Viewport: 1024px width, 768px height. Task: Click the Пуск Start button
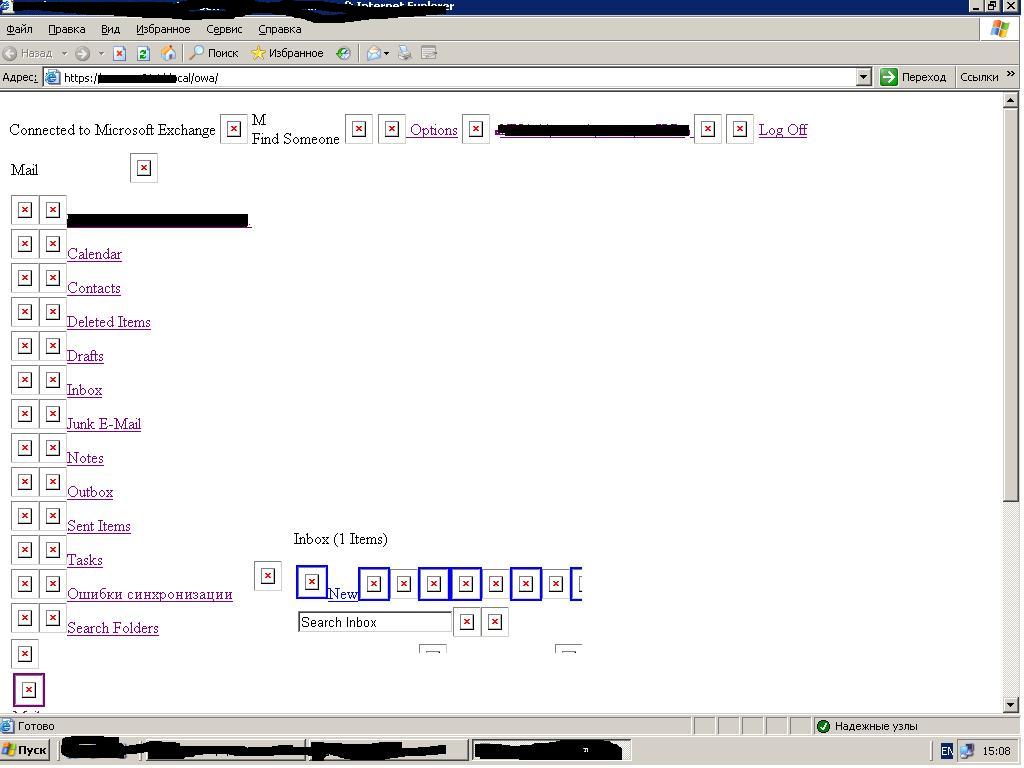[25, 750]
